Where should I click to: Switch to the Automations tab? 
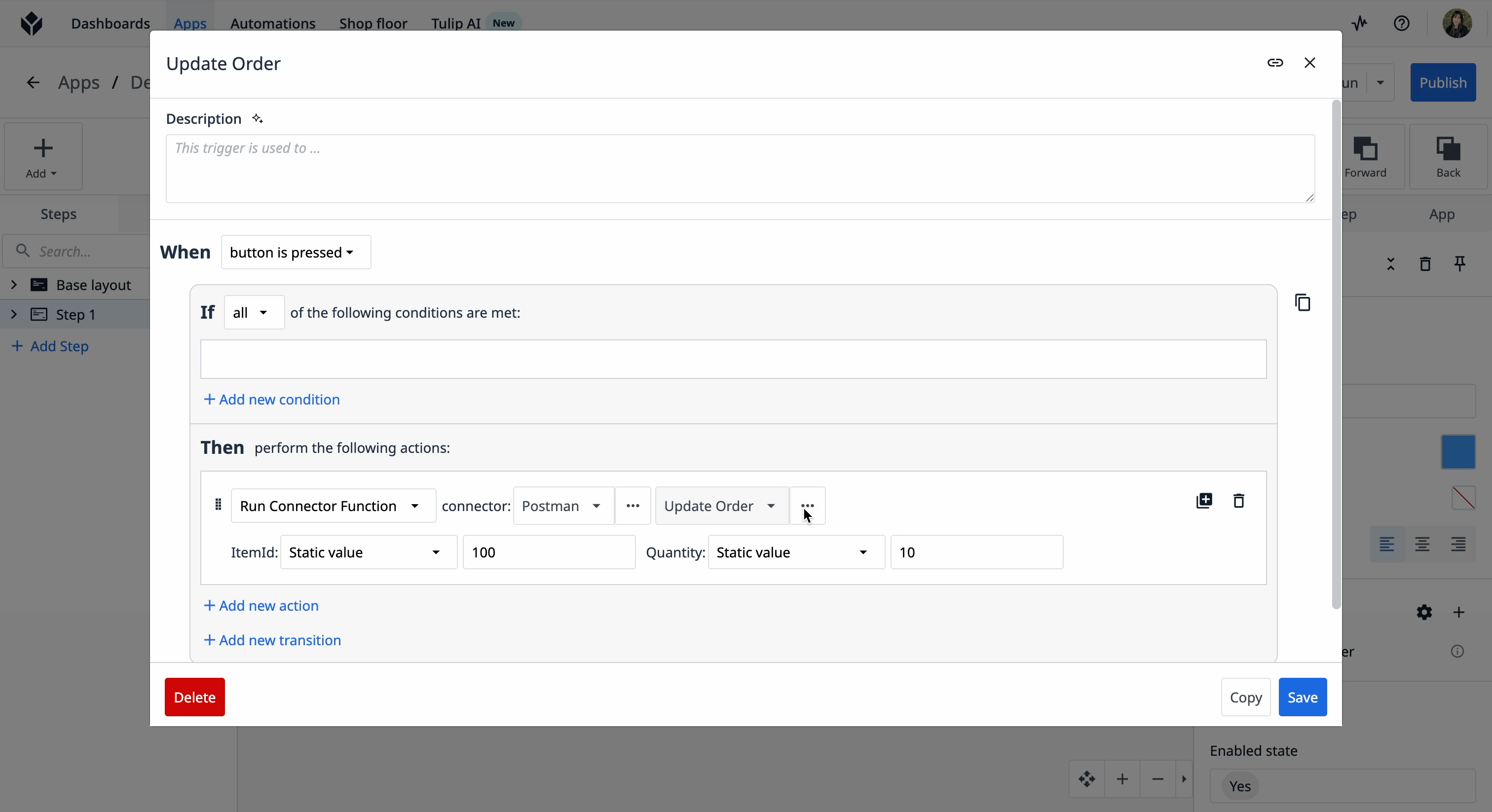tap(272, 23)
